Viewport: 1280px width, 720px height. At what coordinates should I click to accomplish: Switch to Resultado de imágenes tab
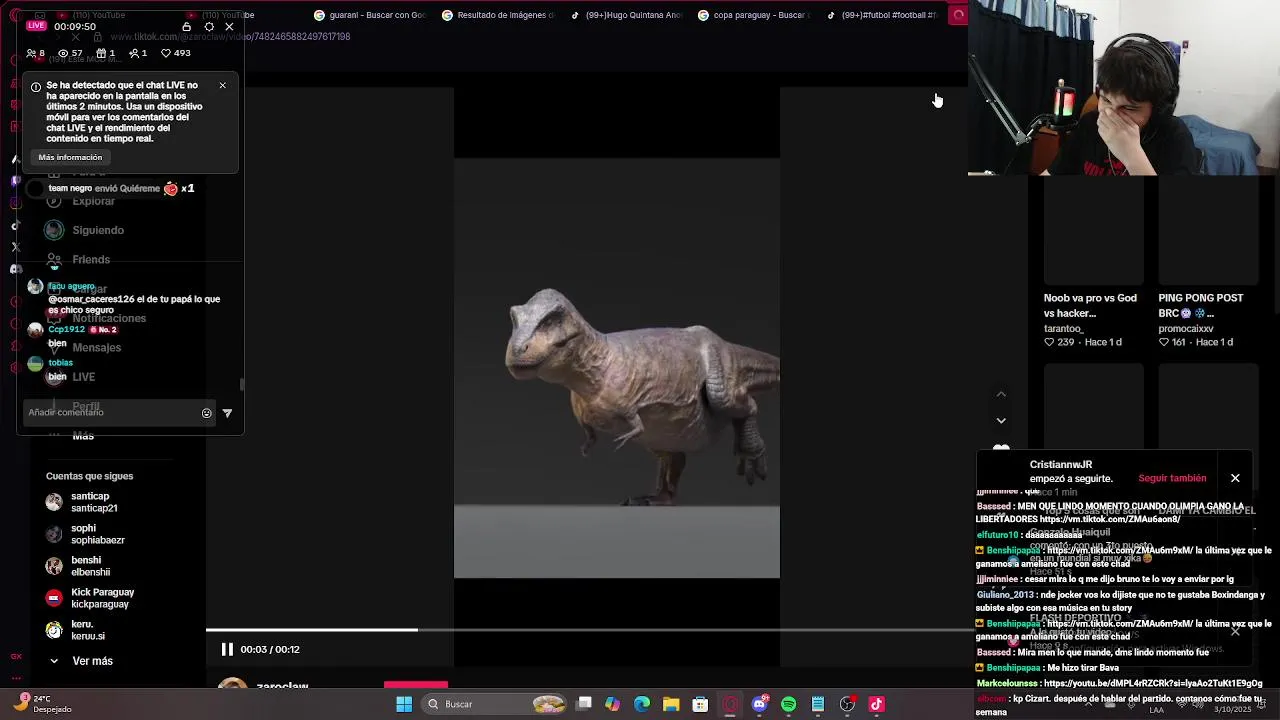click(x=498, y=15)
